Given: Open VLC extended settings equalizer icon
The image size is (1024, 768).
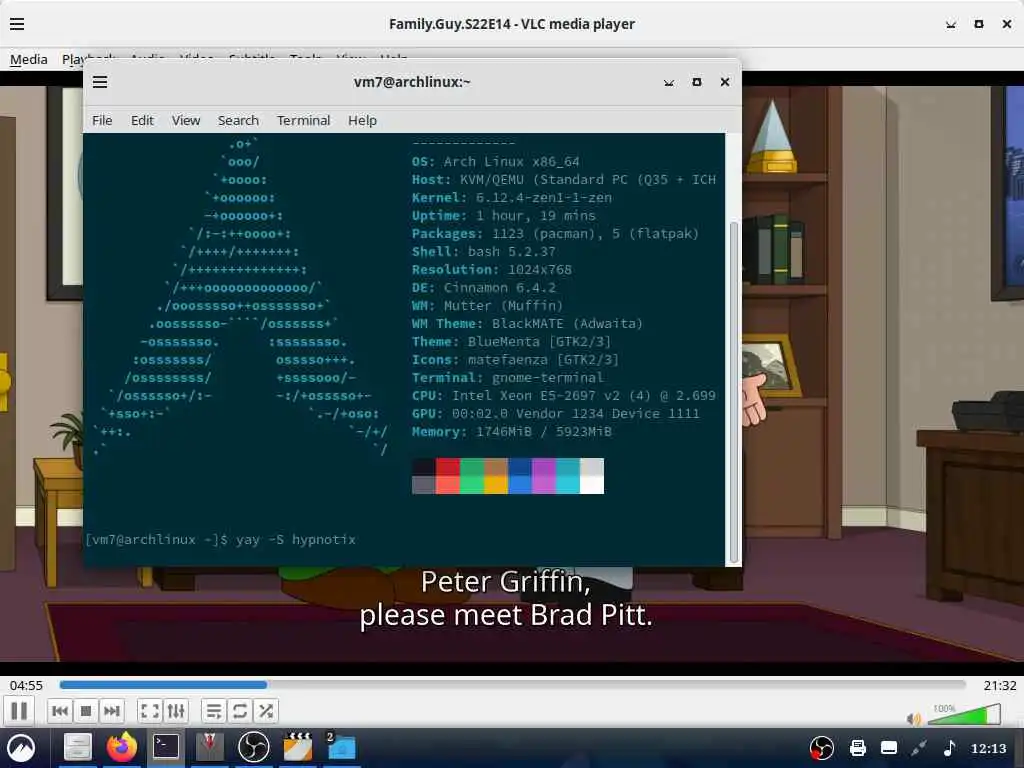Looking at the screenshot, I should click(x=176, y=711).
